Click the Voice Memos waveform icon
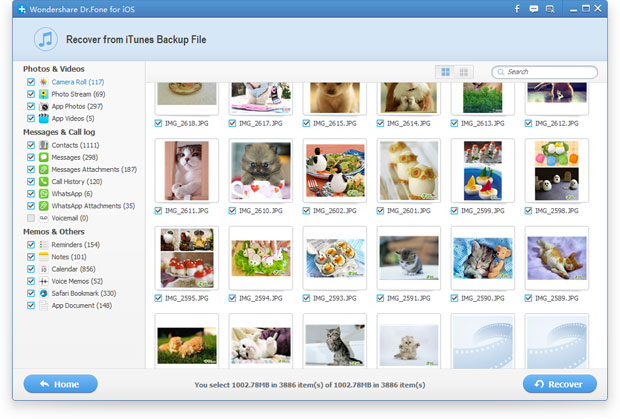620x419 pixels. pos(43,281)
